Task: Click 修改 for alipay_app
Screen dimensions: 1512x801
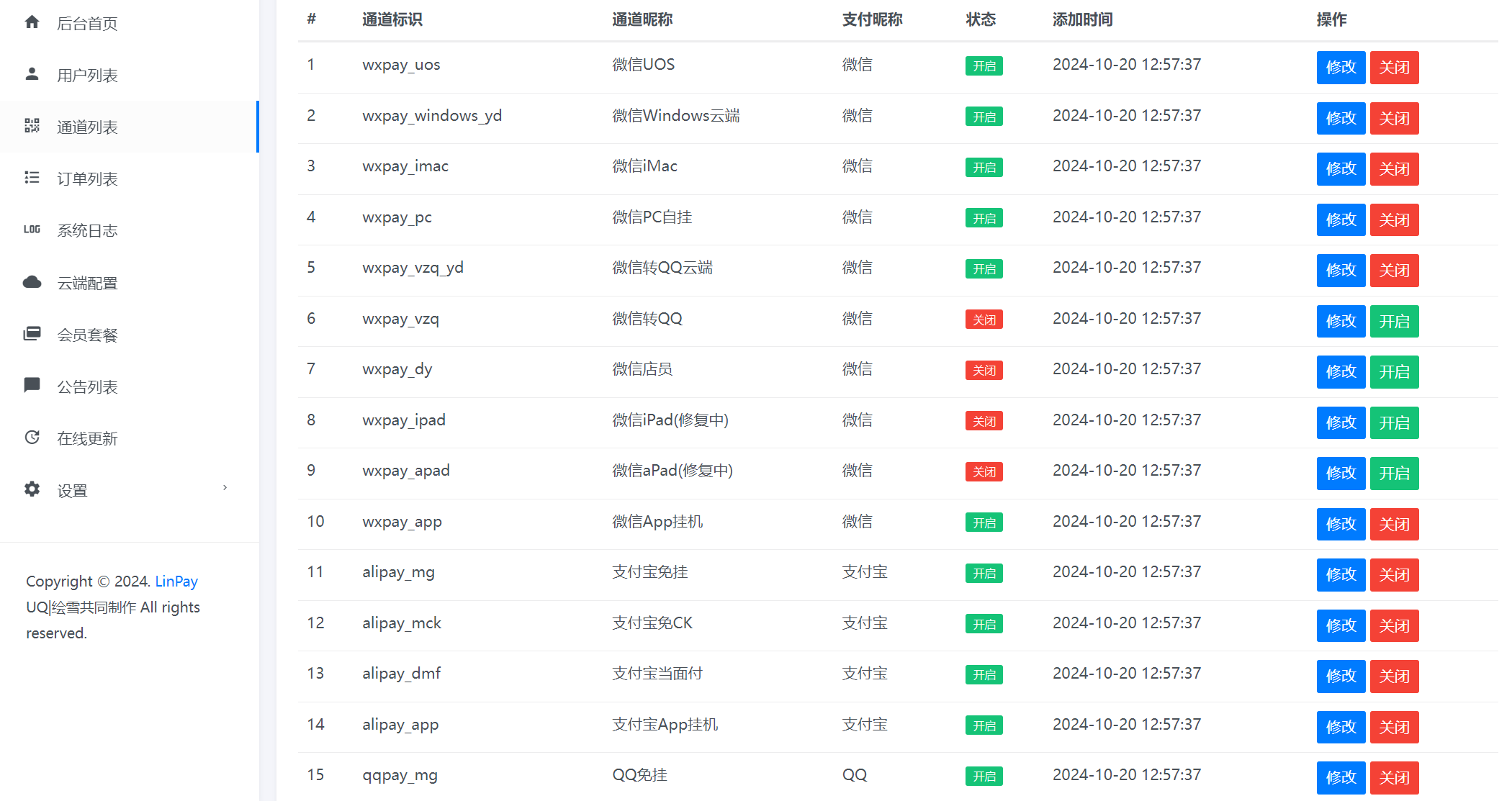Action: pyautogui.click(x=1341, y=727)
